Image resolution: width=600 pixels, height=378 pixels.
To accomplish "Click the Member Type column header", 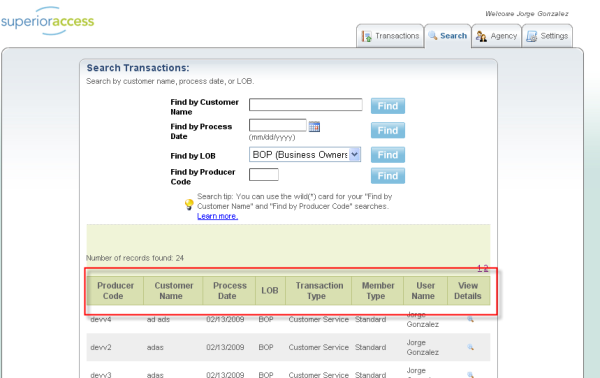I will [377, 291].
